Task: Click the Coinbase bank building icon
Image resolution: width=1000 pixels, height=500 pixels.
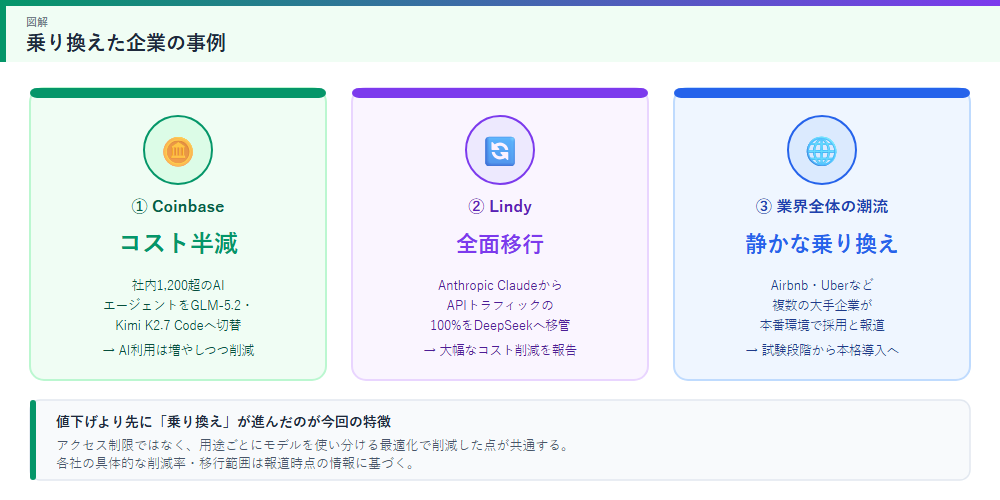Action: click(178, 151)
